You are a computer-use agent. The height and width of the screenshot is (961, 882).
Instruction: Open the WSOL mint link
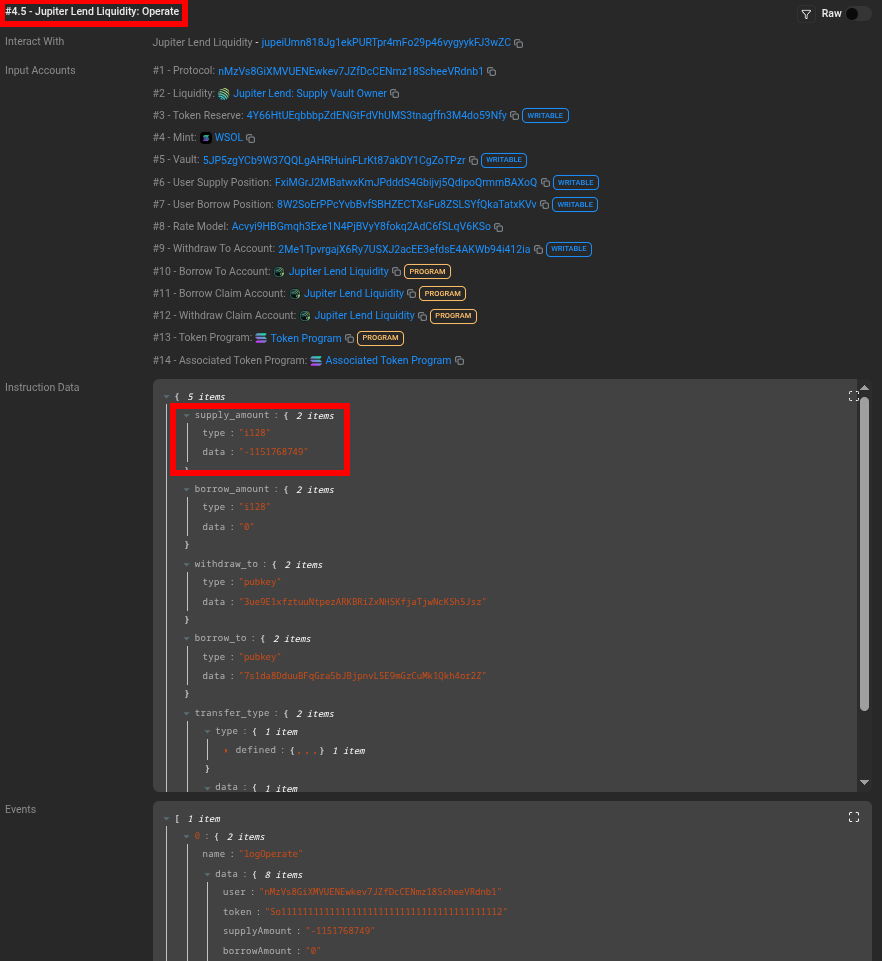229,137
